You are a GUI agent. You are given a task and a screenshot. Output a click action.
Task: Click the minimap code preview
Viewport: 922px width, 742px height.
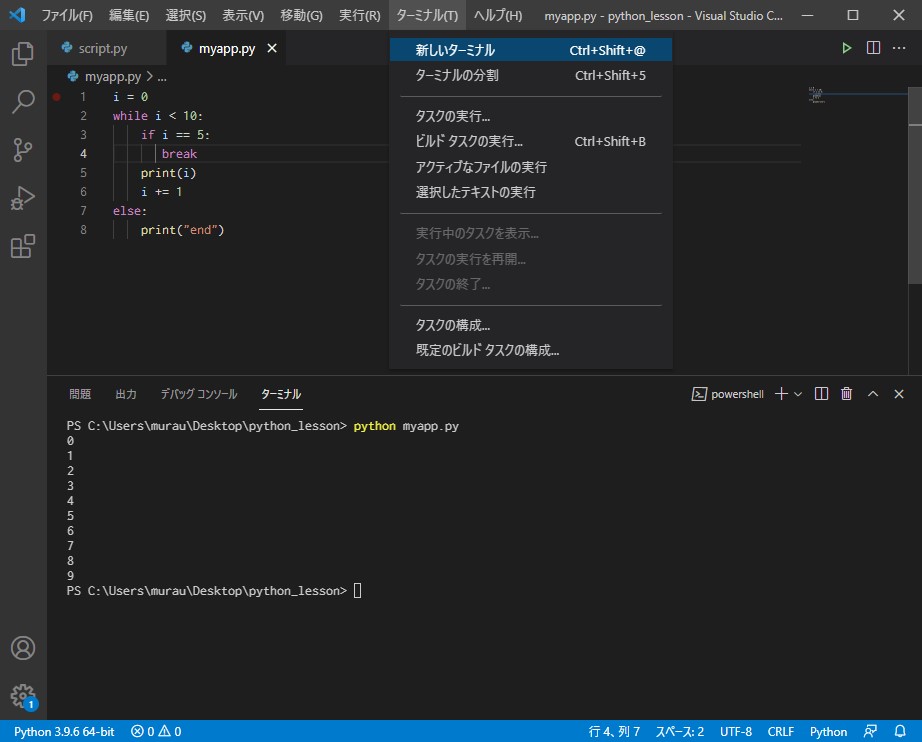click(817, 95)
